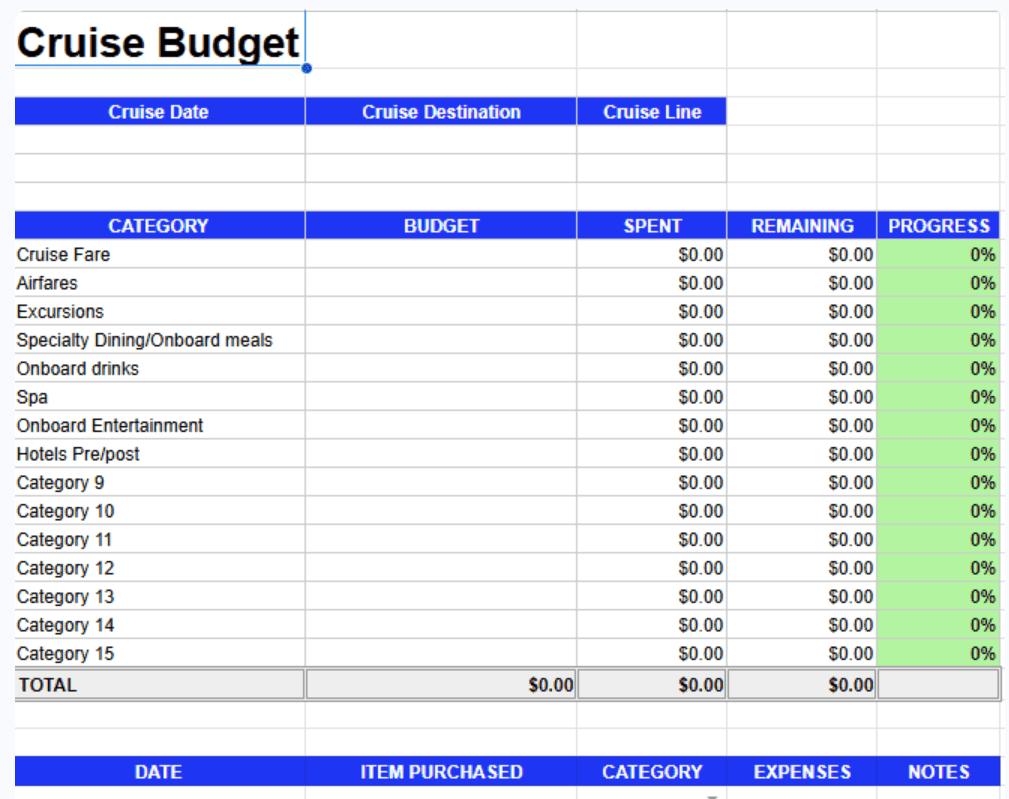Select the Hotels Pre/post remaining cell

(x=801, y=454)
